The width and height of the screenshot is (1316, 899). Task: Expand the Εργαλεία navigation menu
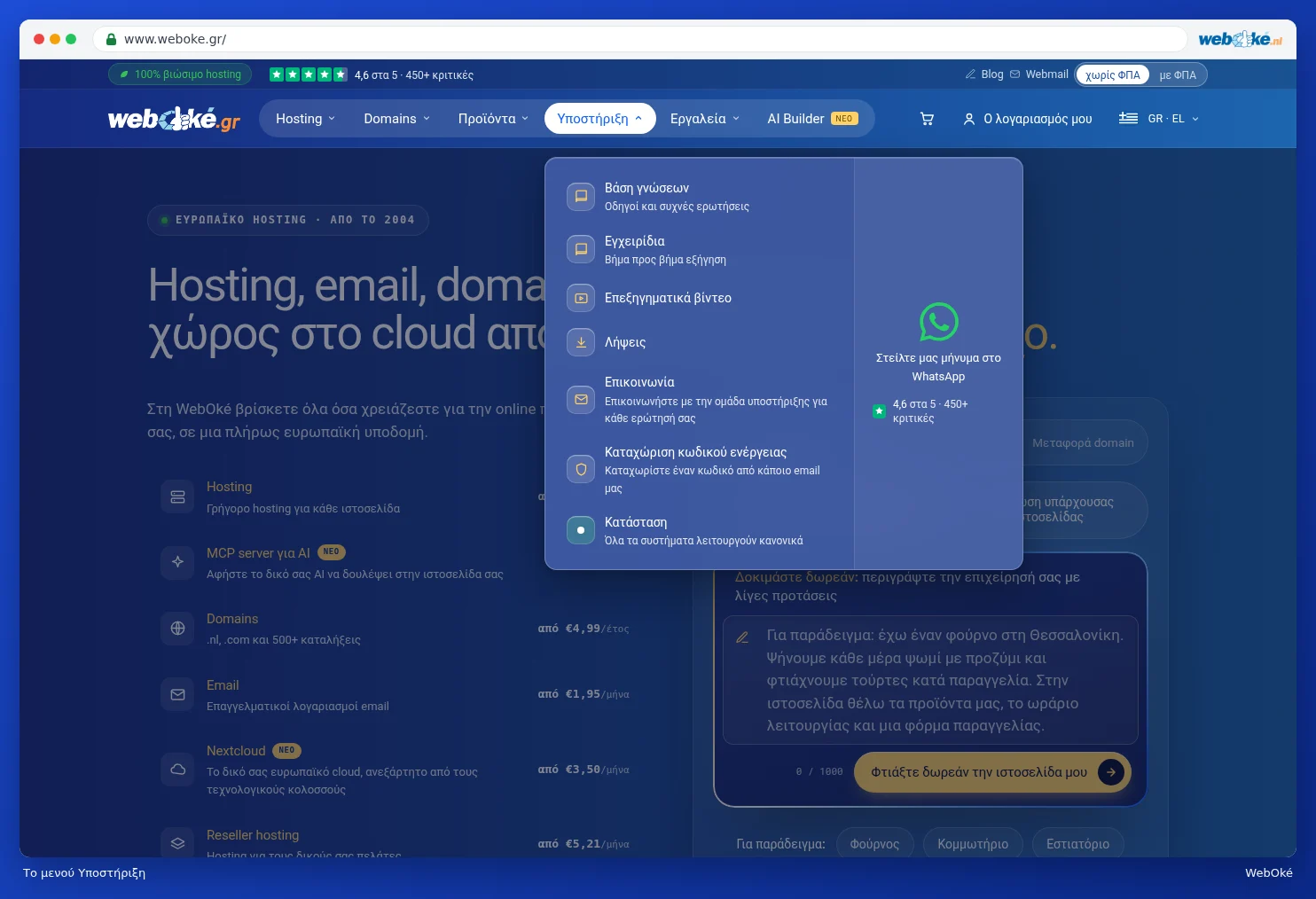pos(705,119)
